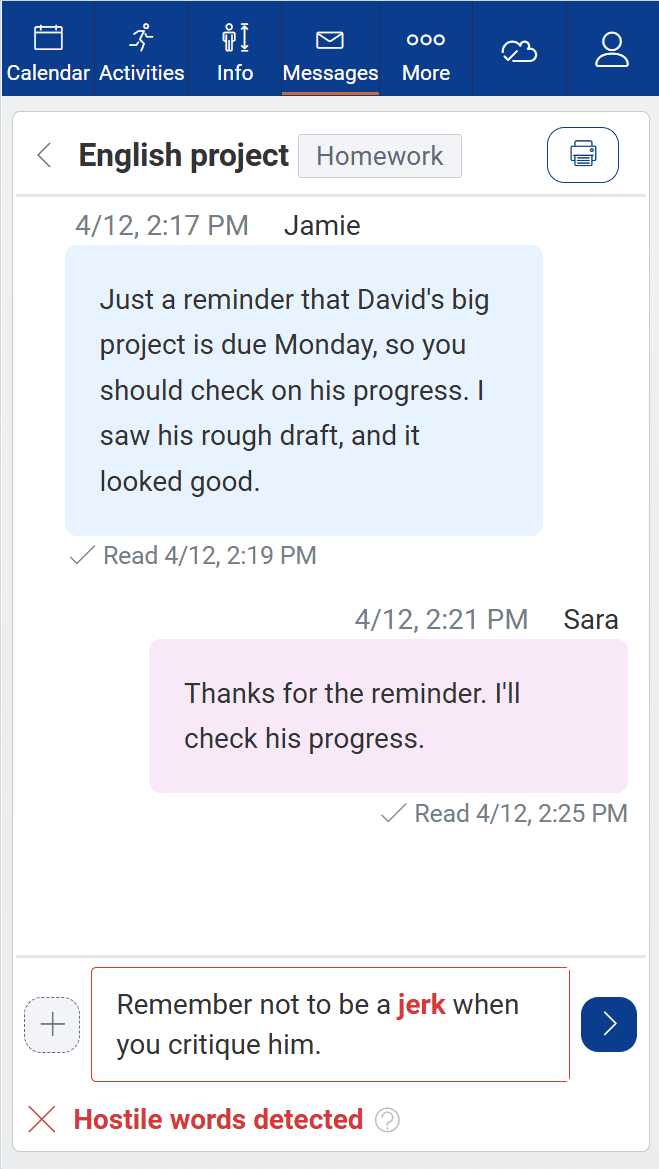Click the highlighted word "jerk"
Viewport: 659px width, 1169px height.
click(421, 1005)
